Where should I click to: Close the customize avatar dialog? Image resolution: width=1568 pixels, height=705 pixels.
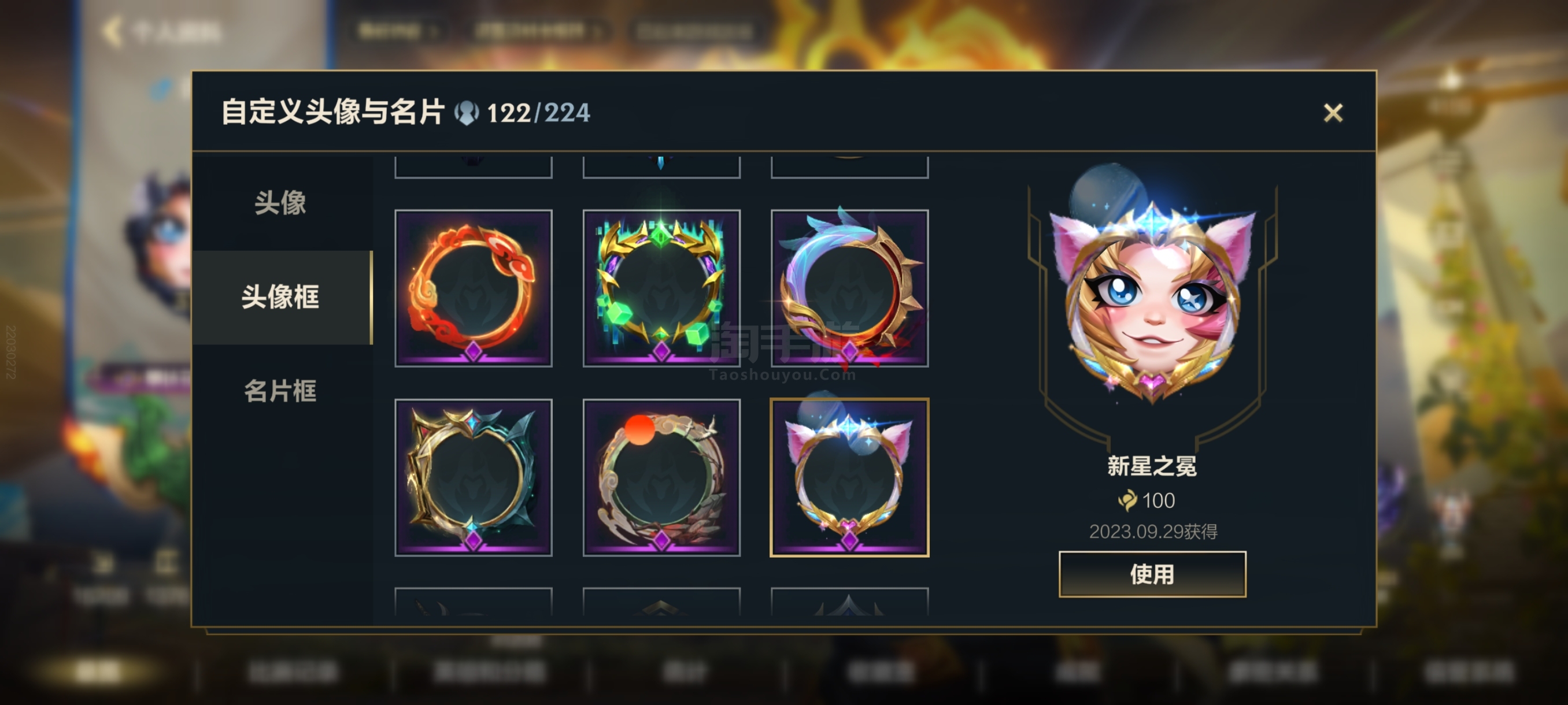coord(1333,113)
